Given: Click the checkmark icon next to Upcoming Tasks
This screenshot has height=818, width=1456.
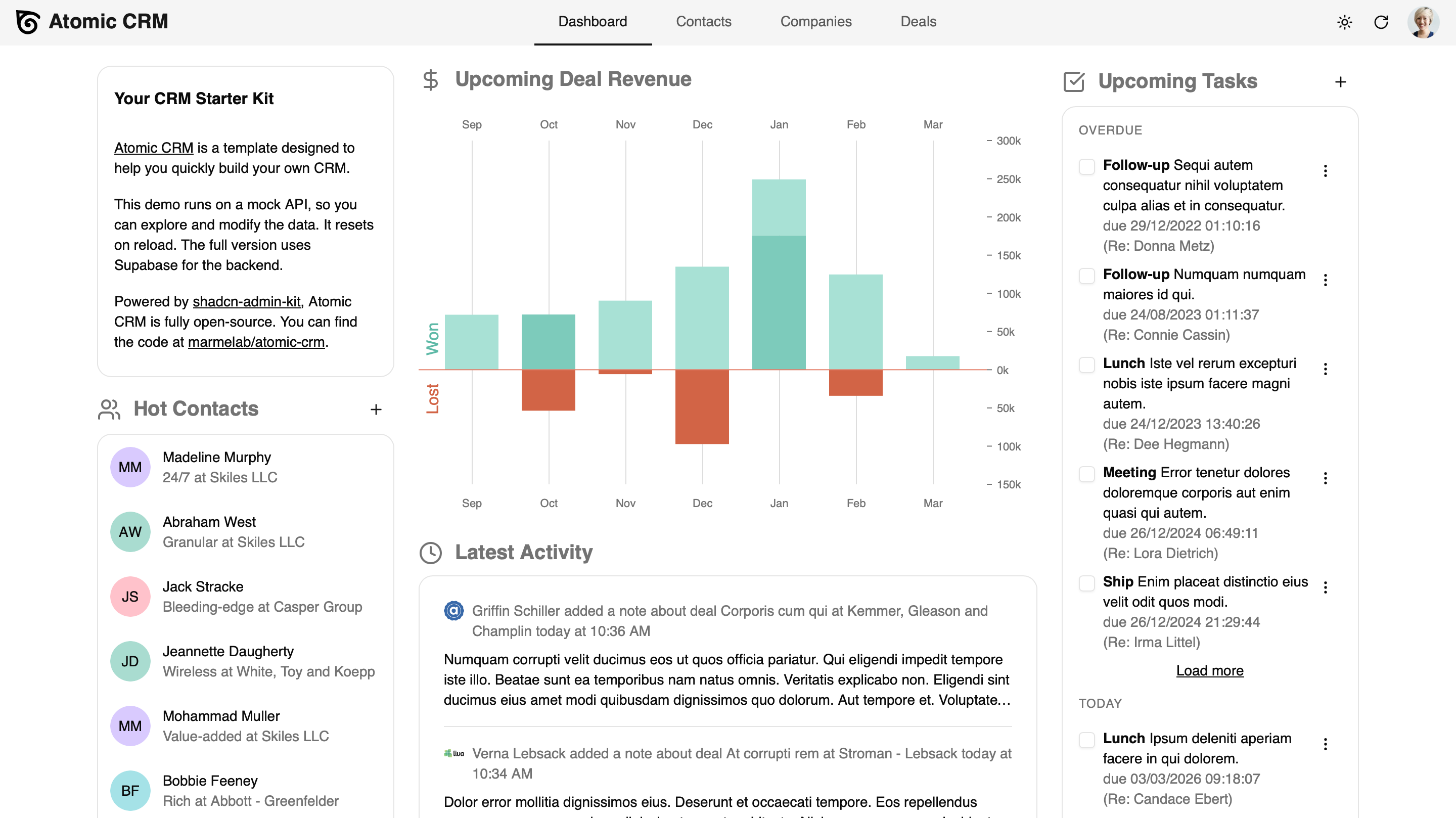Looking at the screenshot, I should (1073, 81).
